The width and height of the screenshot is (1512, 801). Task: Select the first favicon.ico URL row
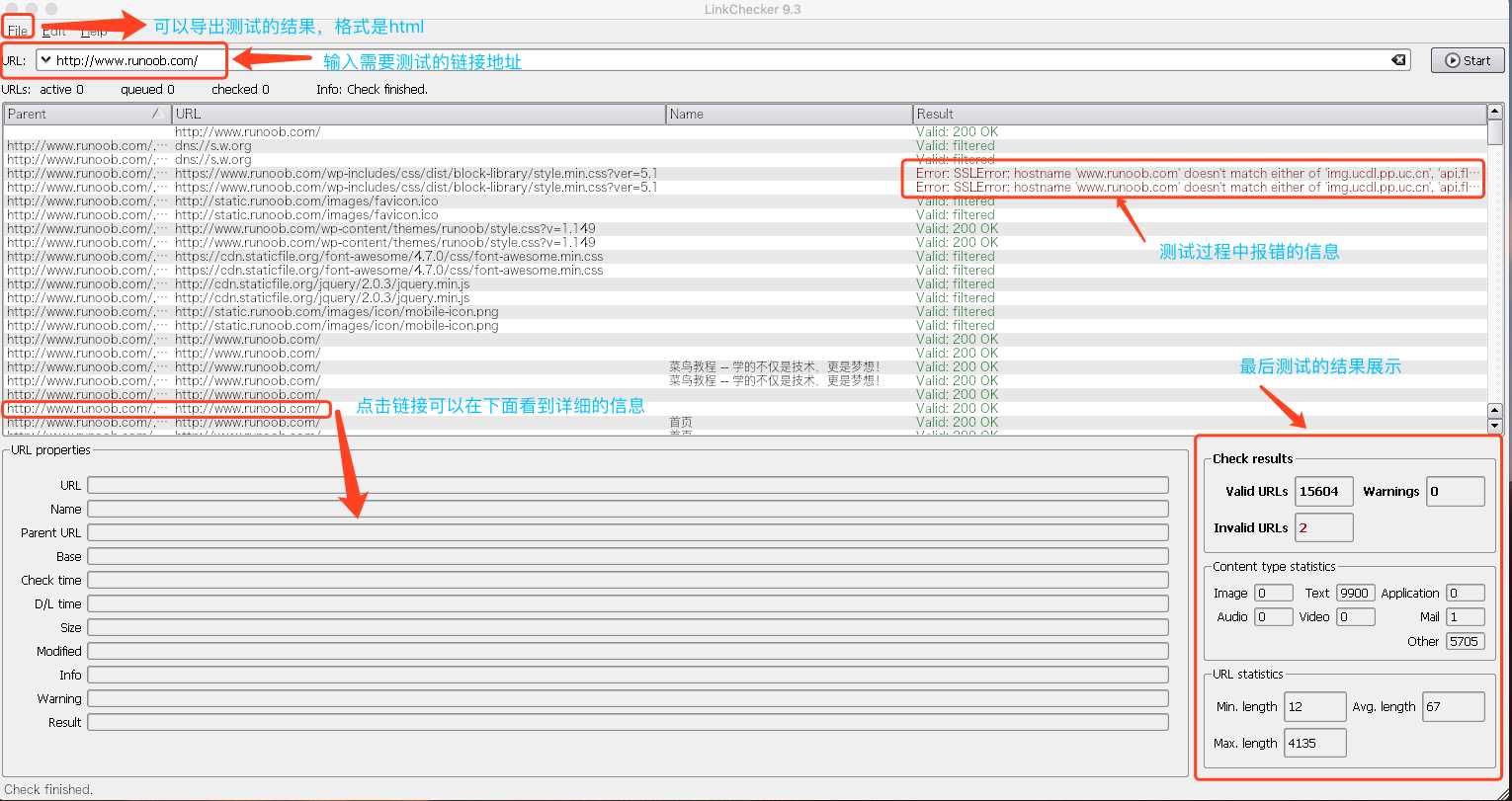point(745,200)
